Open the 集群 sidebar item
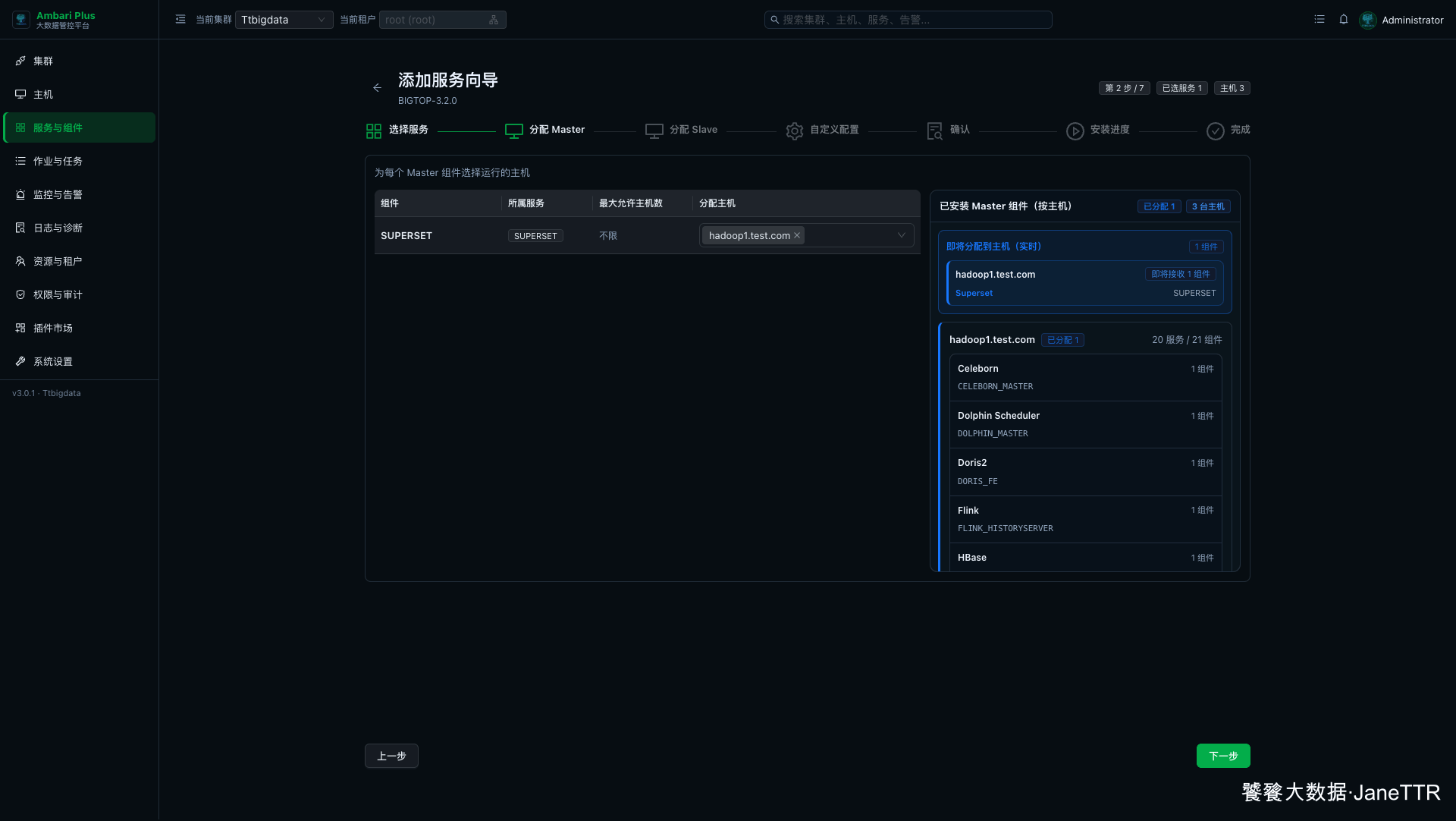This screenshot has width=1456, height=821. coord(80,61)
